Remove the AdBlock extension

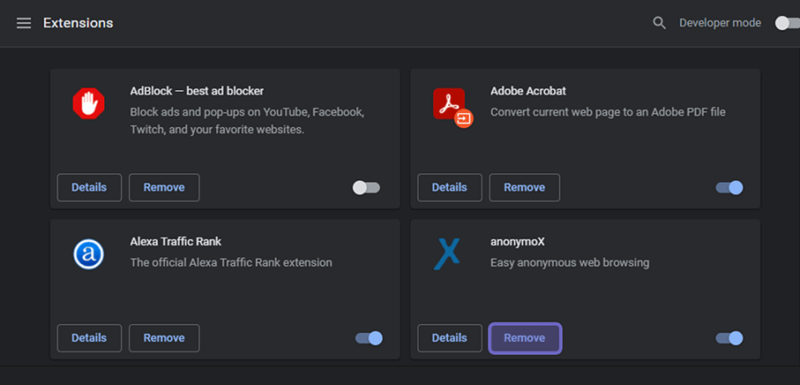coord(164,188)
